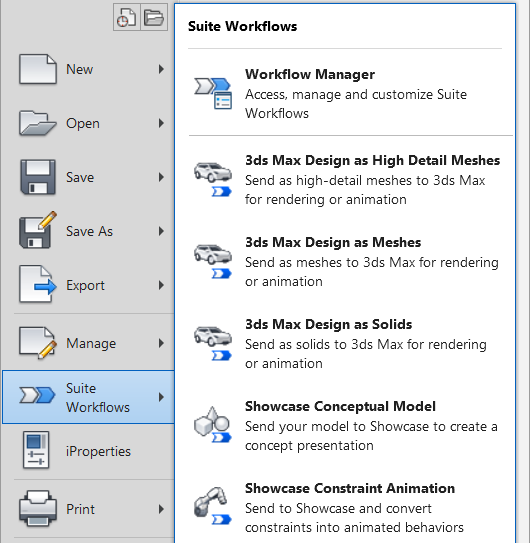This screenshot has width=530, height=543.
Task: Expand the Save As submenu arrow
Action: pyautogui.click(x=161, y=231)
